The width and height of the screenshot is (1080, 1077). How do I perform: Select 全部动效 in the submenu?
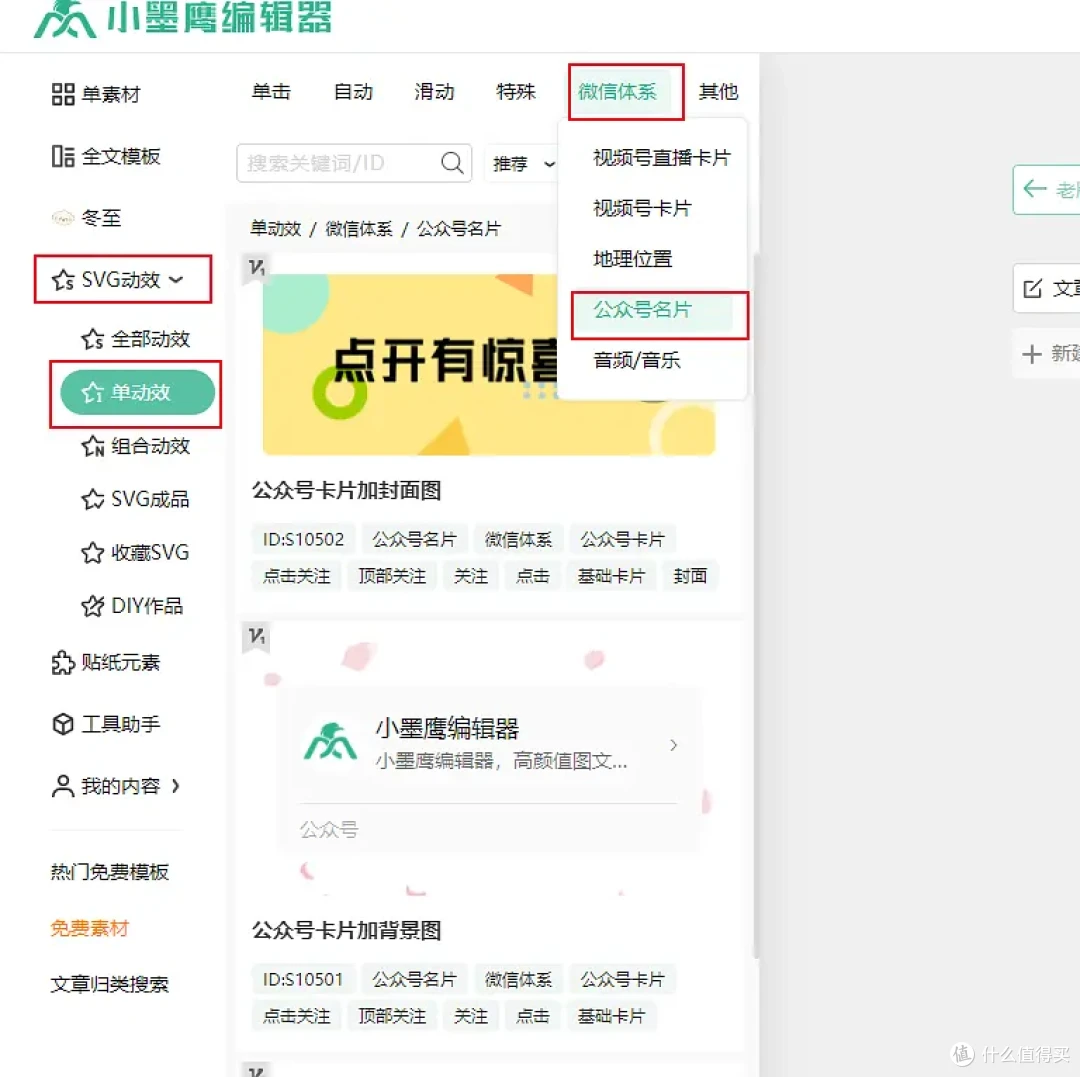(136, 339)
